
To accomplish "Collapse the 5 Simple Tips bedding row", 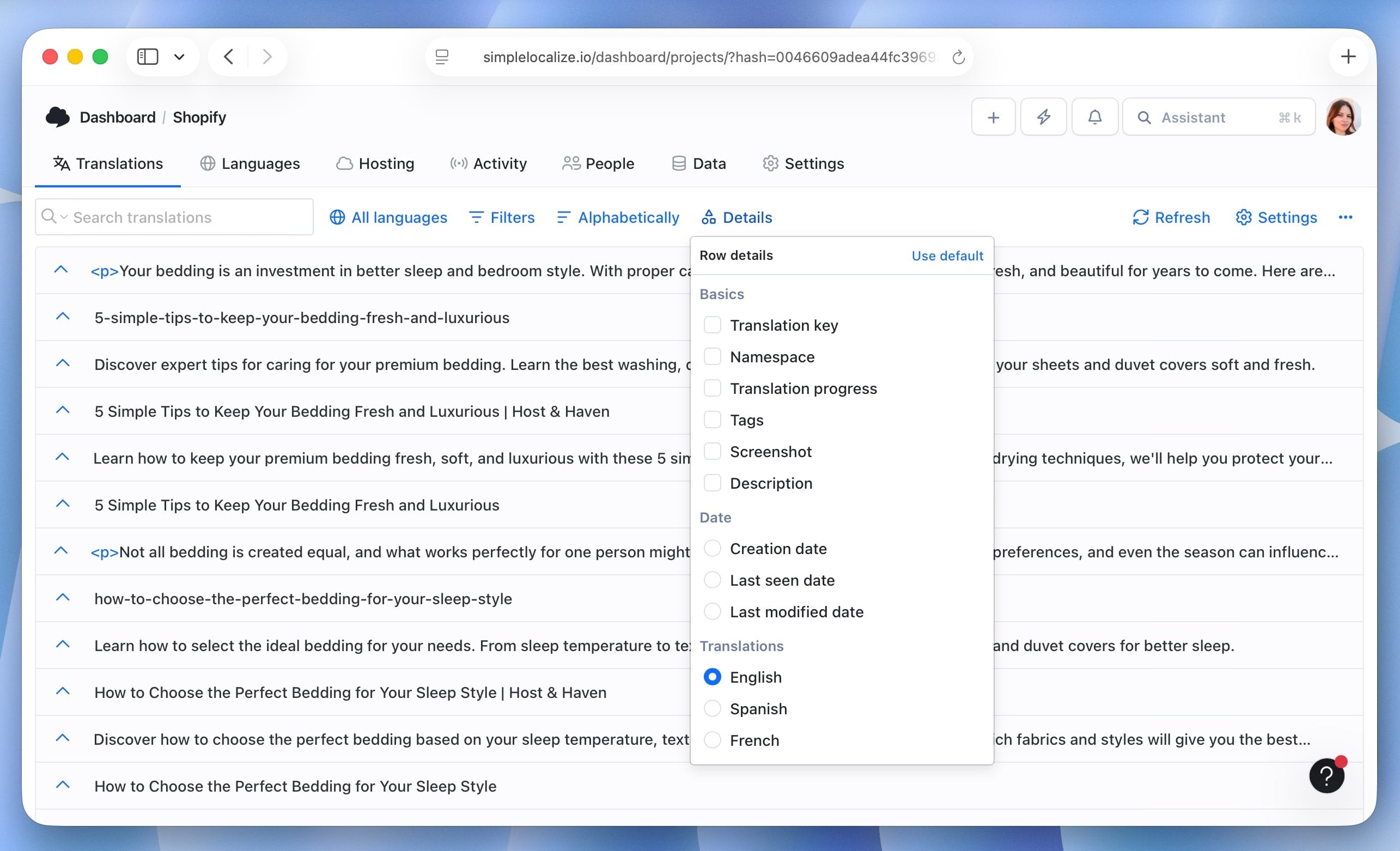I will click(63, 503).
